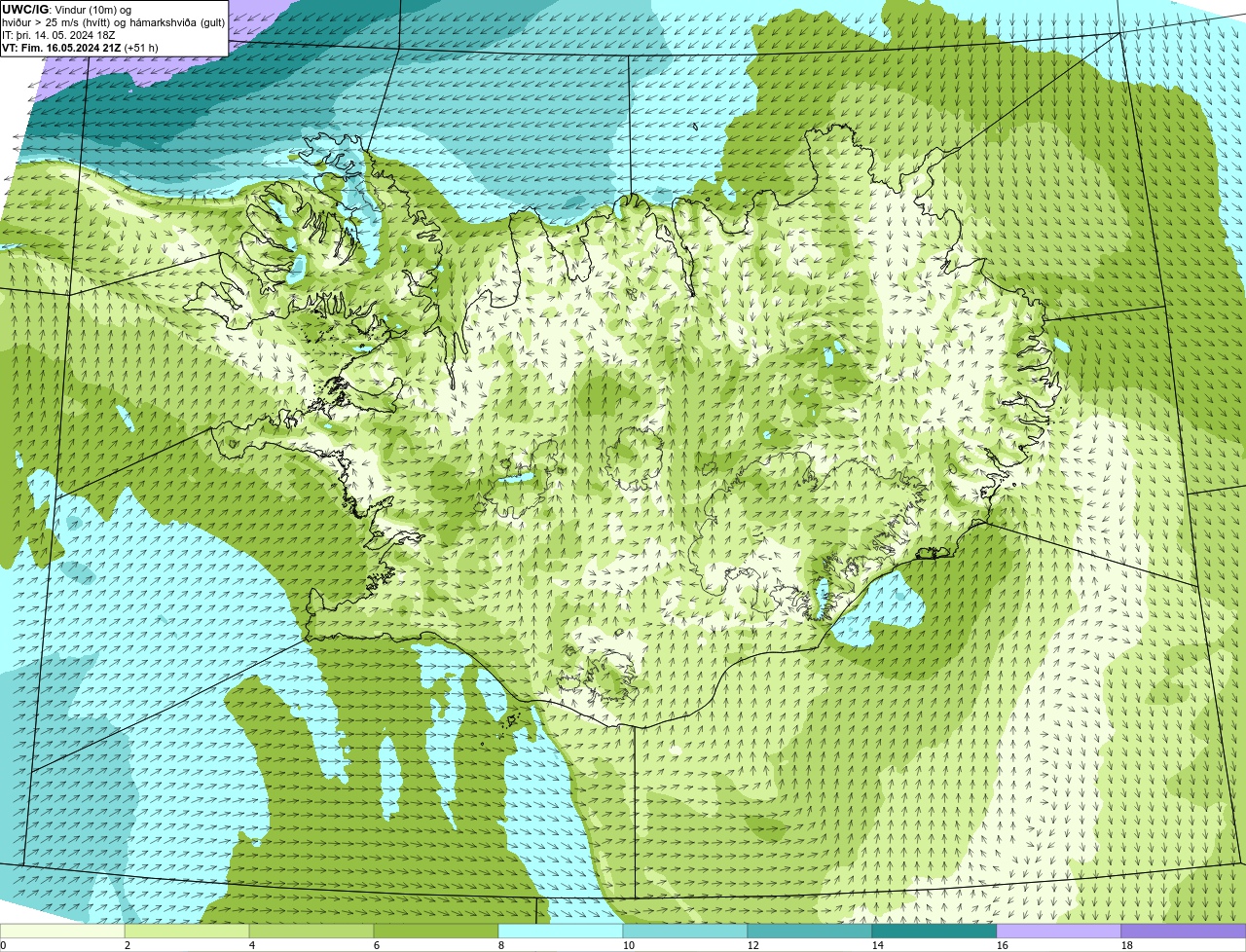The image size is (1246, 952).
Task: Click the legend swatch between 6 and 8
Action: click(x=436, y=932)
